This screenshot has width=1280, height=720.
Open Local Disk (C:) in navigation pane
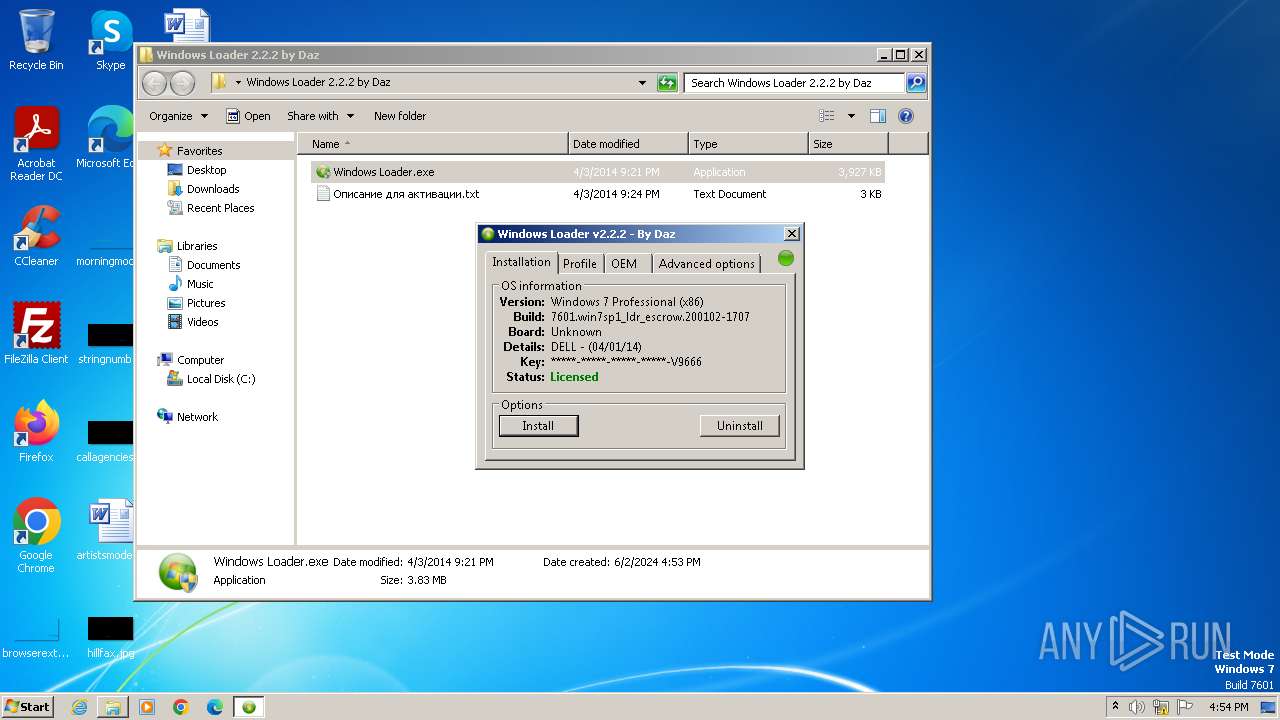click(x=220, y=379)
